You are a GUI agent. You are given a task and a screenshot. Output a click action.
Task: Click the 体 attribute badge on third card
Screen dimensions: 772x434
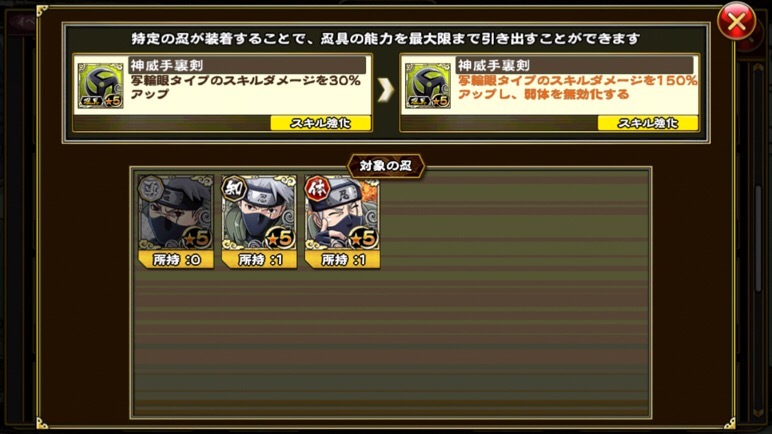click(x=317, y=188)
